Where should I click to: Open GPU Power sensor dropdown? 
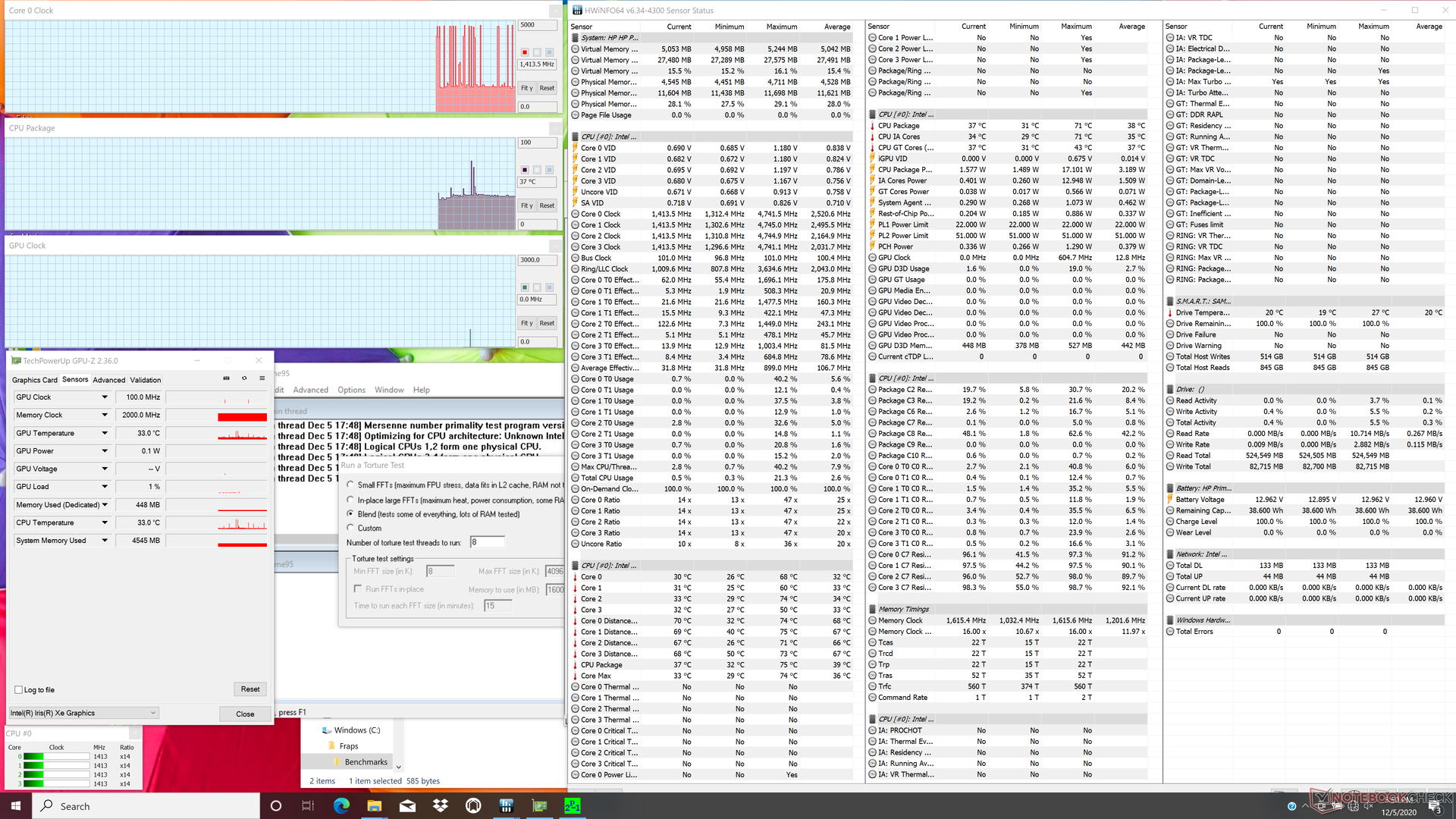coord(105,451)
